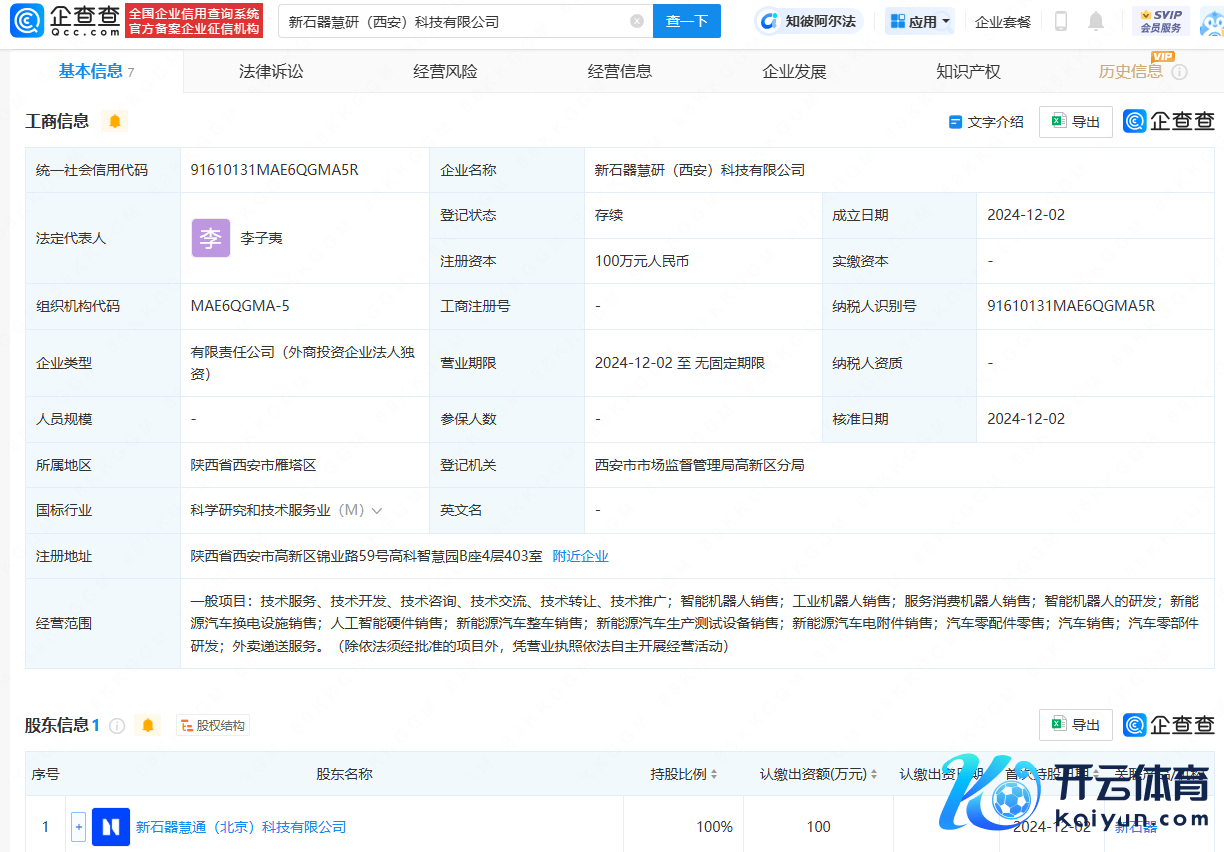Image resolution: width=1224 pixels, height=852 pixels.
Task: Expand the 科学研究和技术服务业 industry chevron
Action: click(x=377, y=510)
